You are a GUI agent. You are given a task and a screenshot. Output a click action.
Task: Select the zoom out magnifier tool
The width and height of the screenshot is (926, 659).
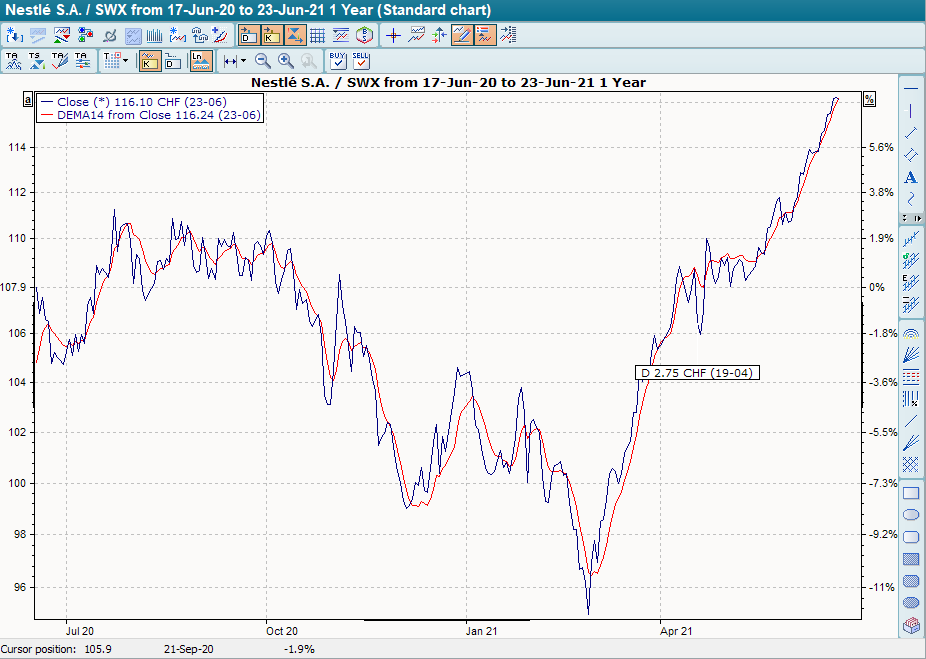(261, 60)
